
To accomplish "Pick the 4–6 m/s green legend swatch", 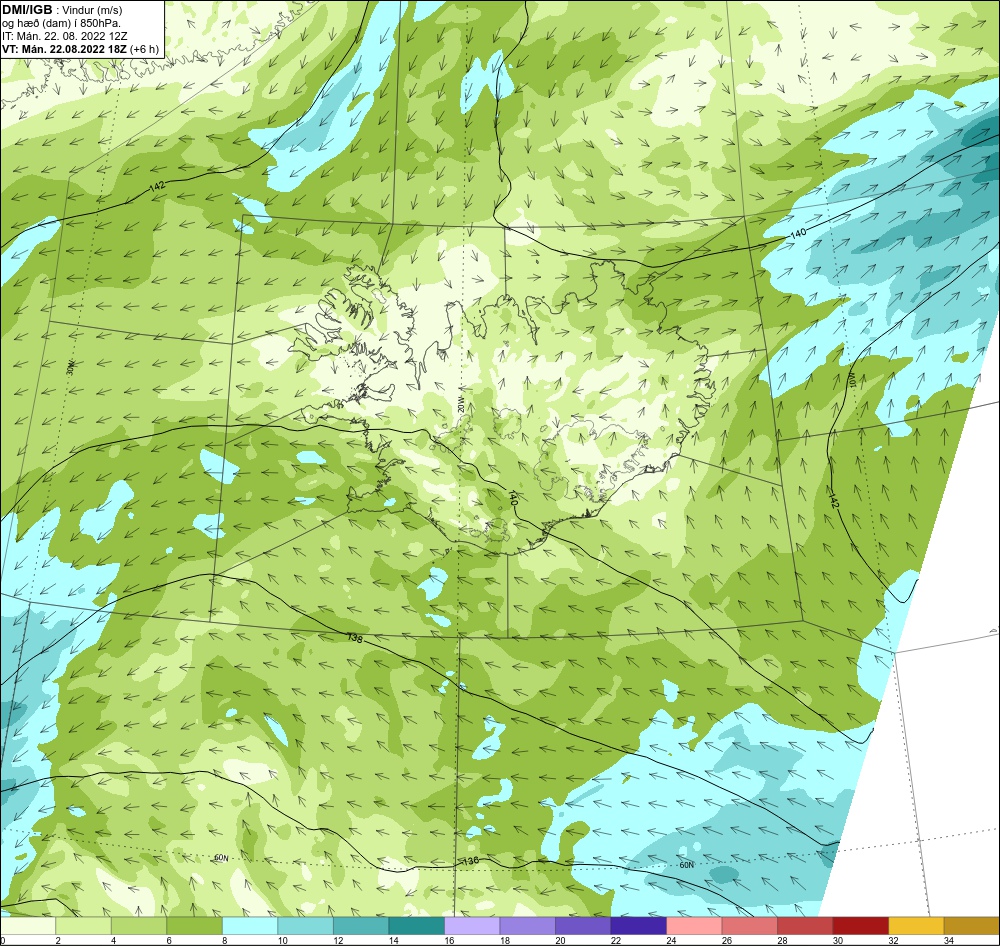I will point(139,925).
